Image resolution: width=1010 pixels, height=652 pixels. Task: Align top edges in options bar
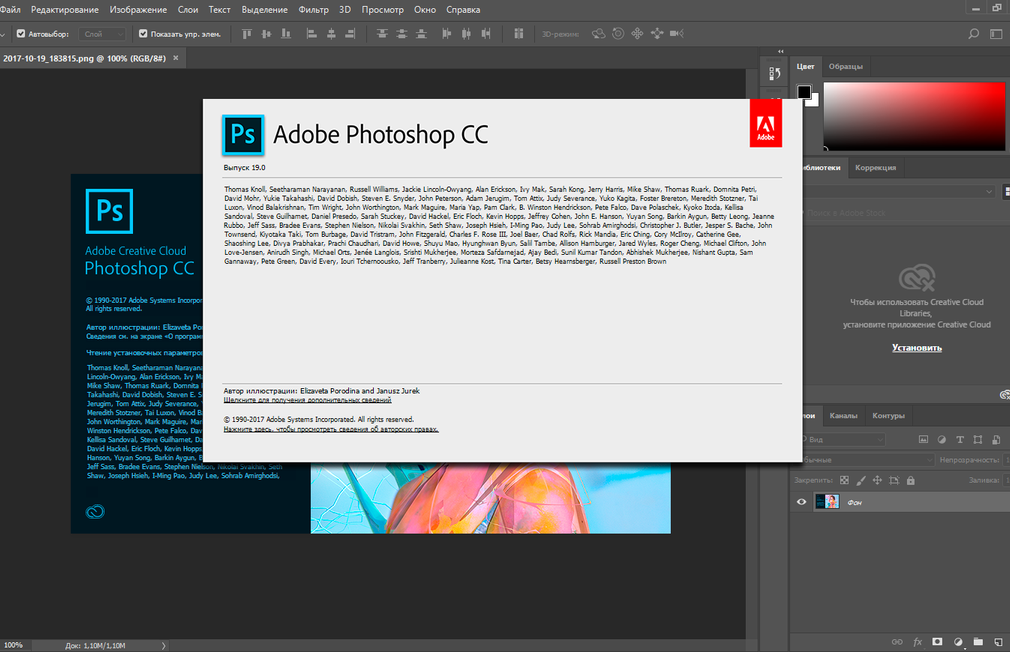[247, 34]
